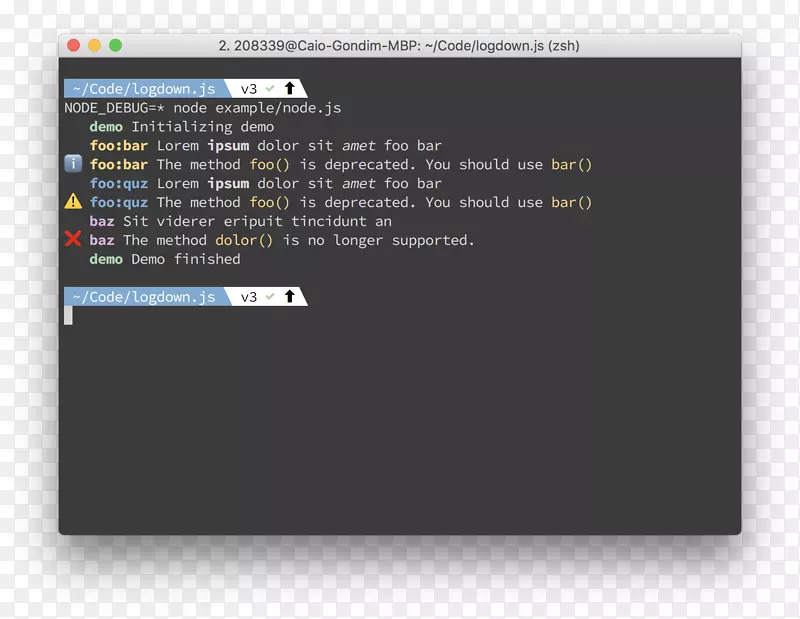Toggle the foo:bar debug namespace label

click(120, 145)
